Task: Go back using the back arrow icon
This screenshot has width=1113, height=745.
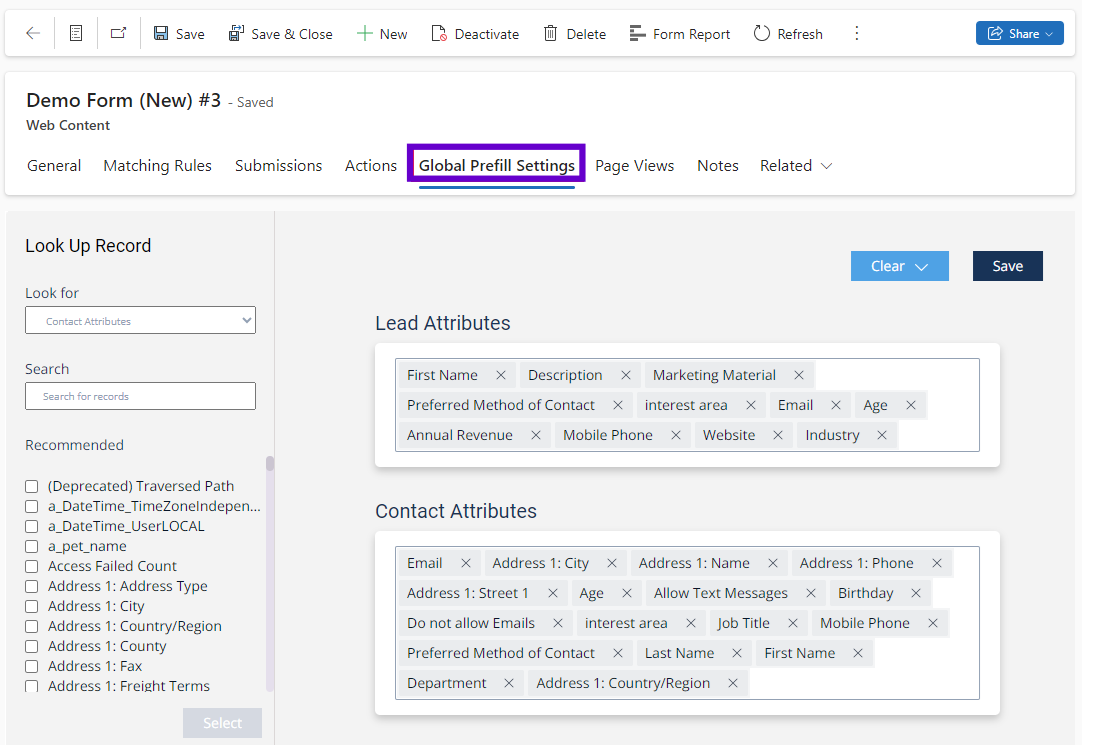Action: (x=33, y=33)
